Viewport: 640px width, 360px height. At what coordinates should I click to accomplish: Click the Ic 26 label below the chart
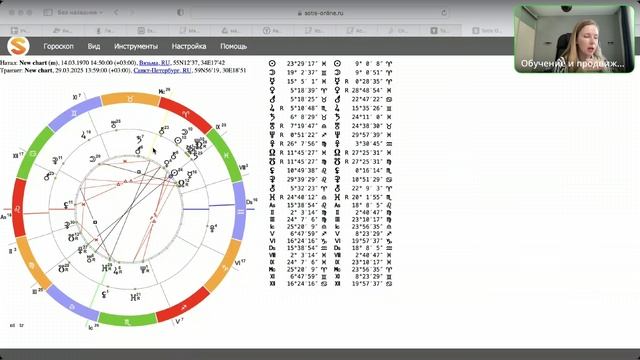pos(93,327)
